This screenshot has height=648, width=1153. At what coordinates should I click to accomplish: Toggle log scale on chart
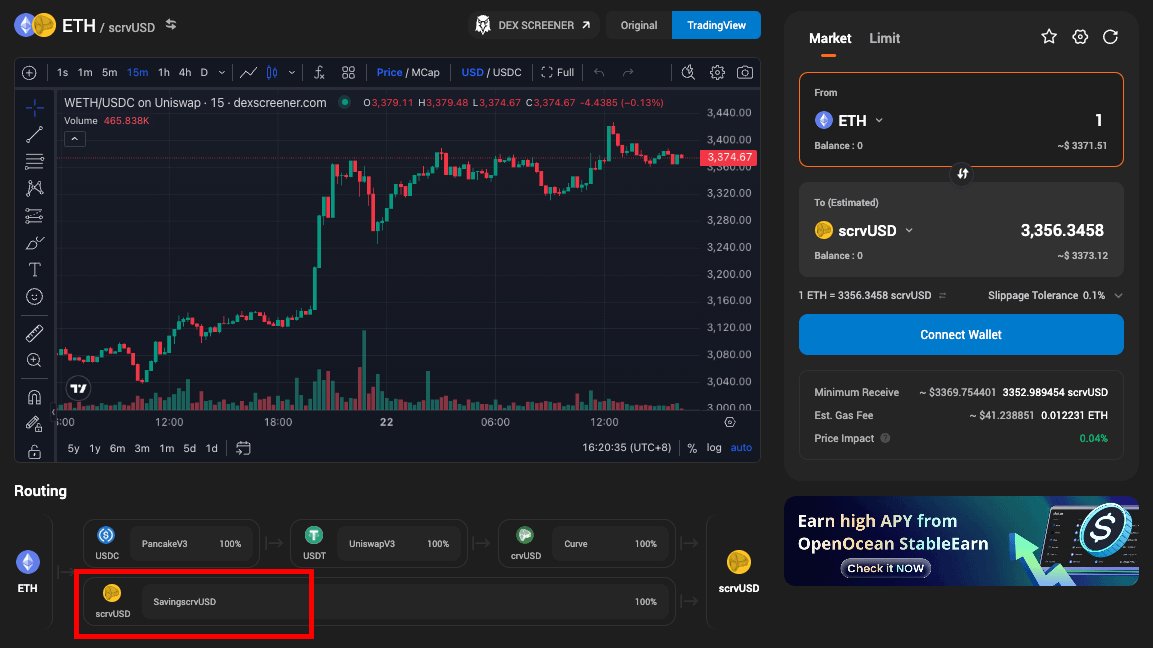(714, 447)
